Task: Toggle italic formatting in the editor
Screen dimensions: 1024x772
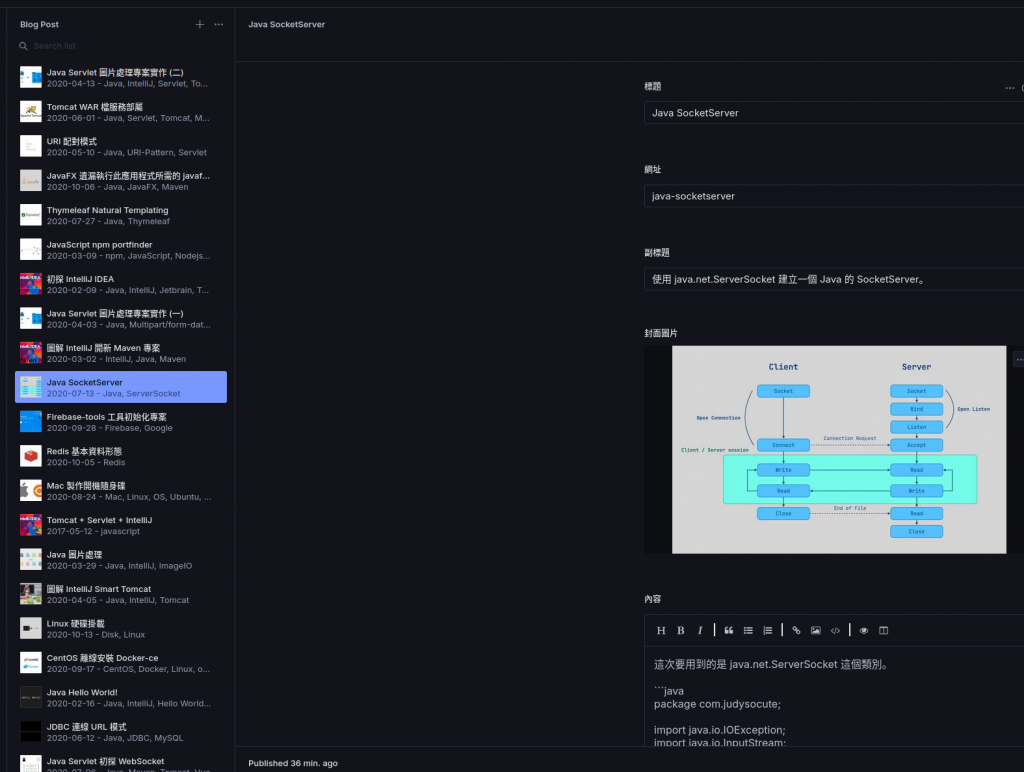Action: (699, 630)
